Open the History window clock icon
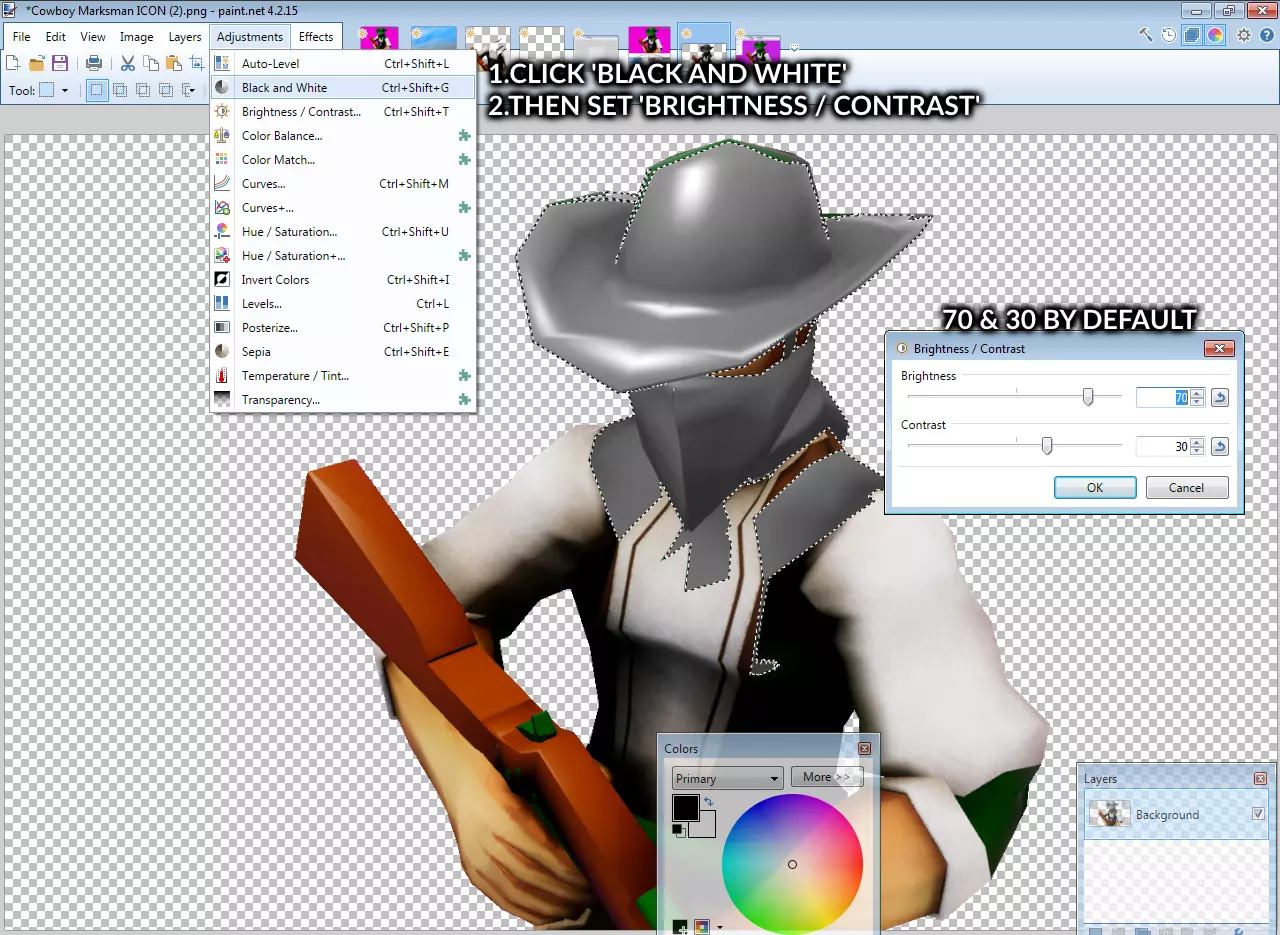Screen dimensions: 1280x935 point(1169,35)
